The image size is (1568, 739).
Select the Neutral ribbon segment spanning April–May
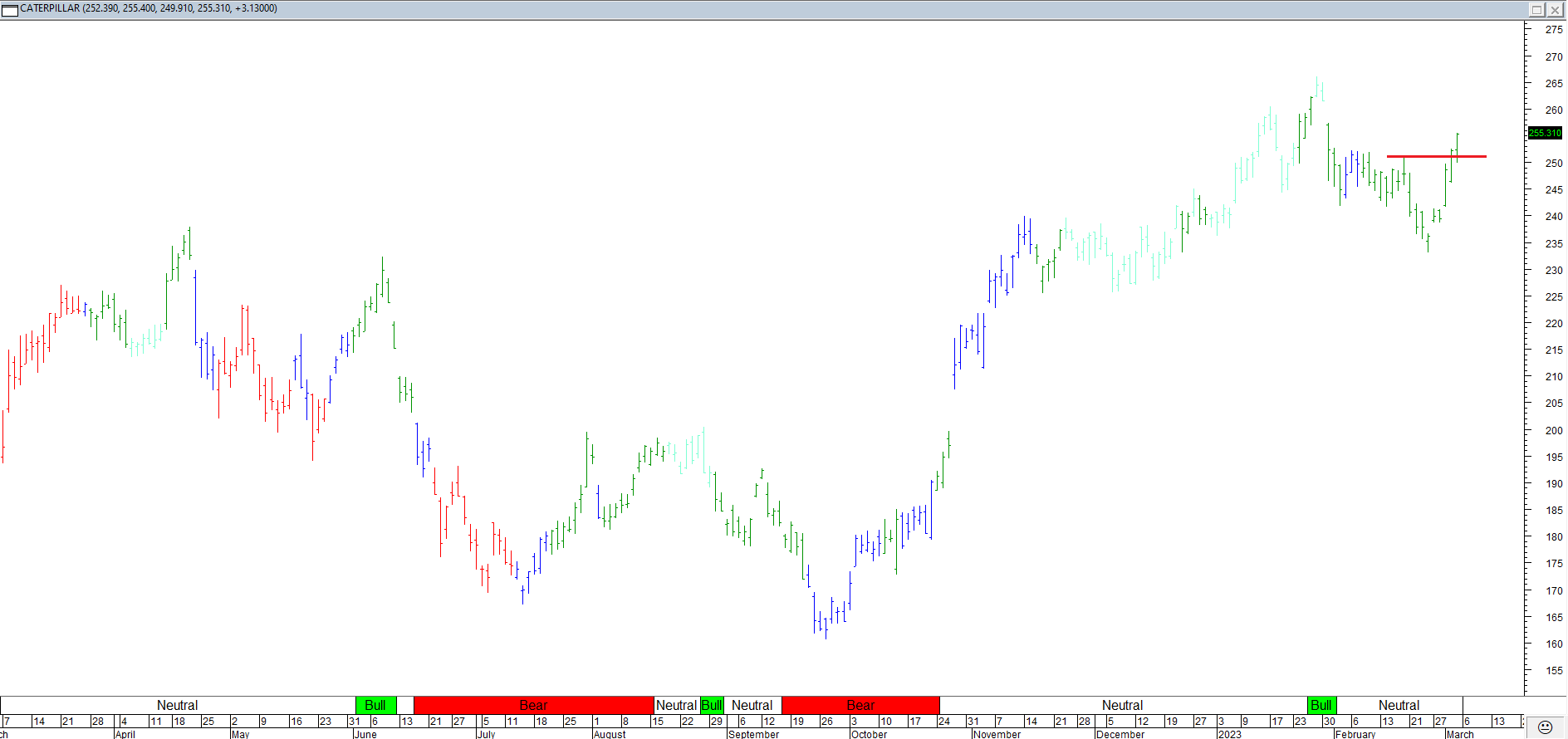point(178,705)
